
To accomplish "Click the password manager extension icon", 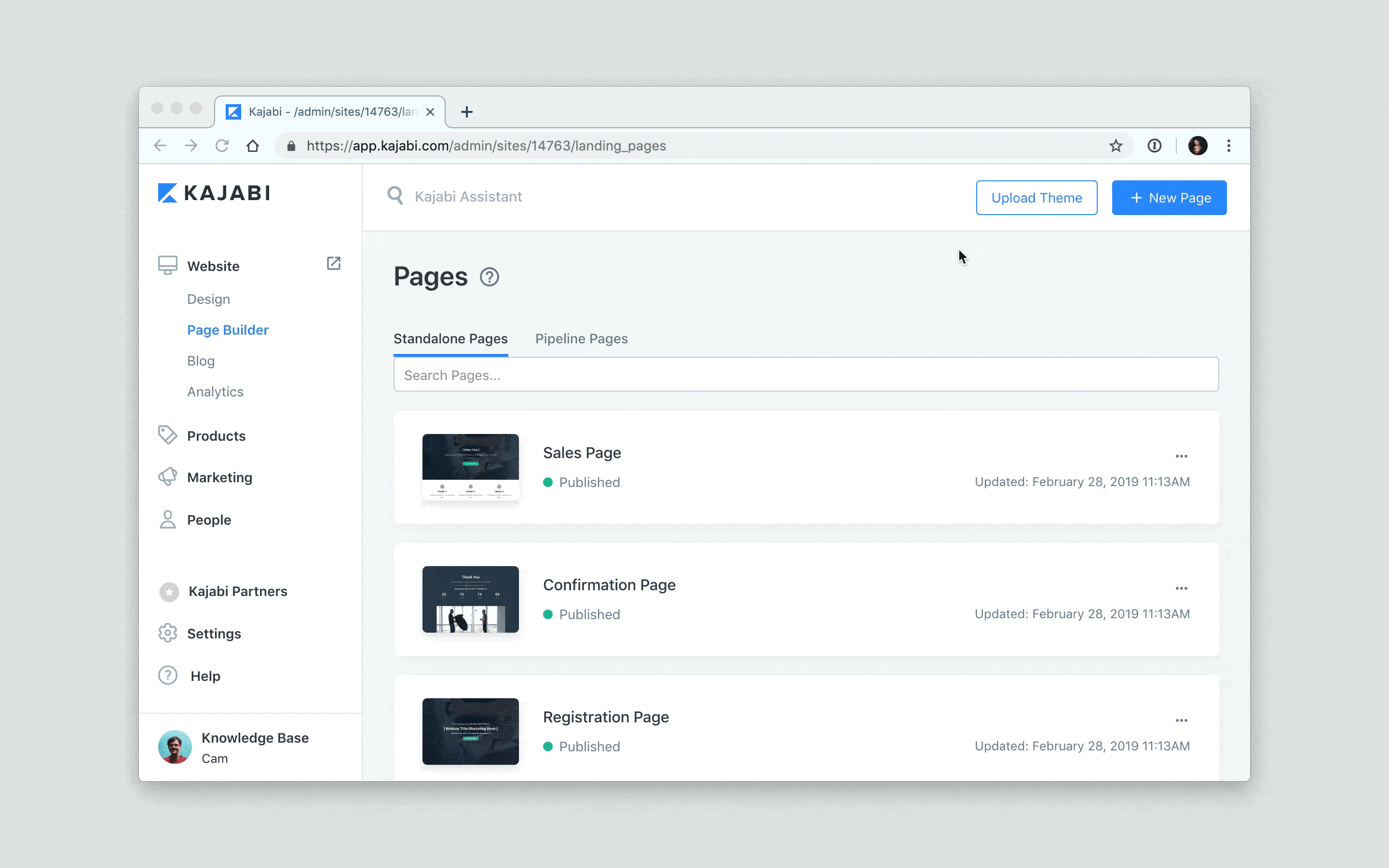I will (x=1154, y=146).
